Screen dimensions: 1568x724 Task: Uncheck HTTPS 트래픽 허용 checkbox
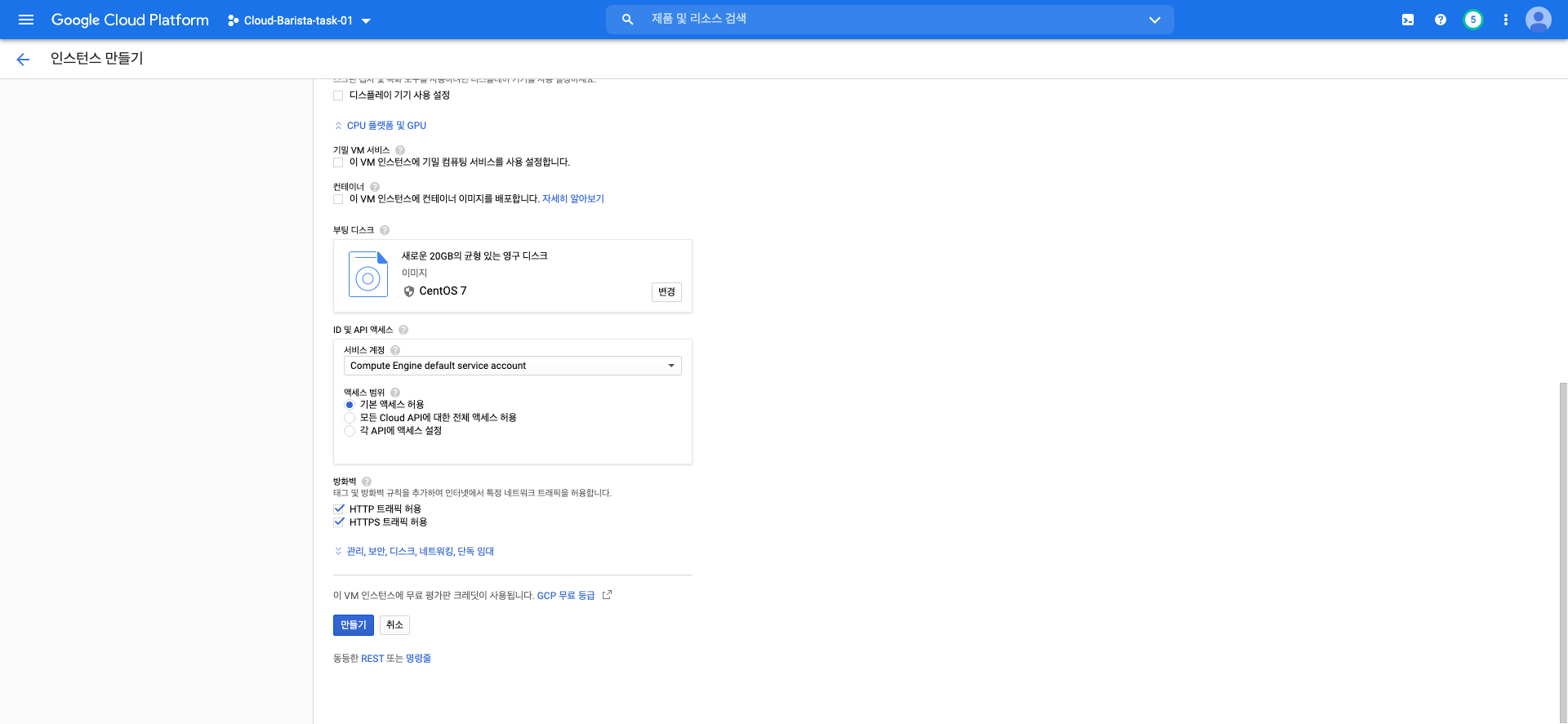click(x=339, y=522)
